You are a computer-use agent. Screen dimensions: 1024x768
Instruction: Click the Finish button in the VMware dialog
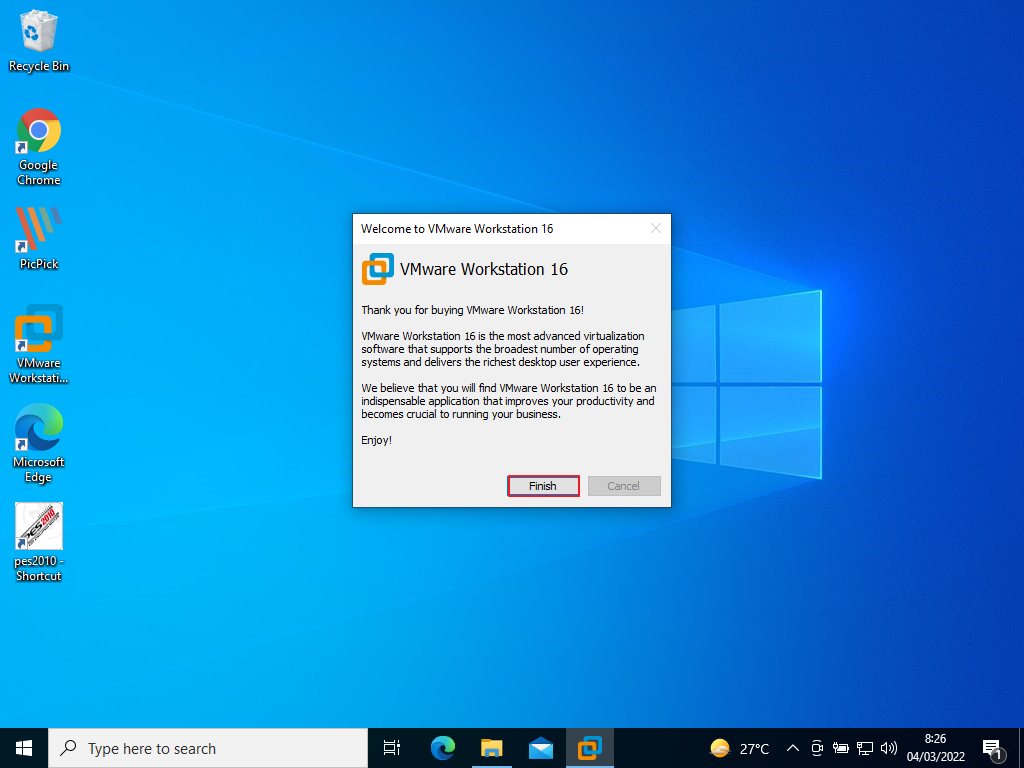[543, 486]
